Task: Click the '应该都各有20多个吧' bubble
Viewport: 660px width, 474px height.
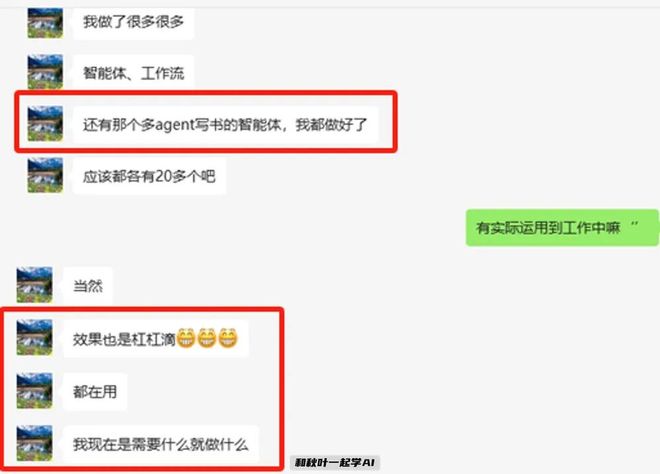Action: pyautogui.click(x=149, y=176)
